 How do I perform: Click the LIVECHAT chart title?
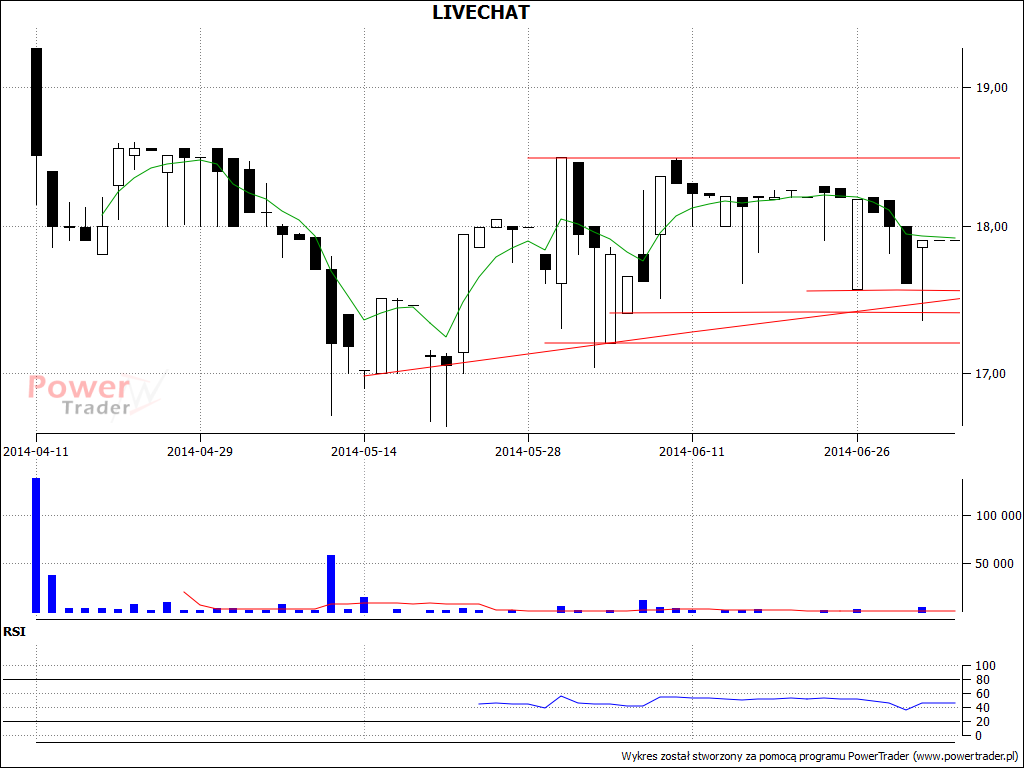pyautogui.click(x=481, y=12)
